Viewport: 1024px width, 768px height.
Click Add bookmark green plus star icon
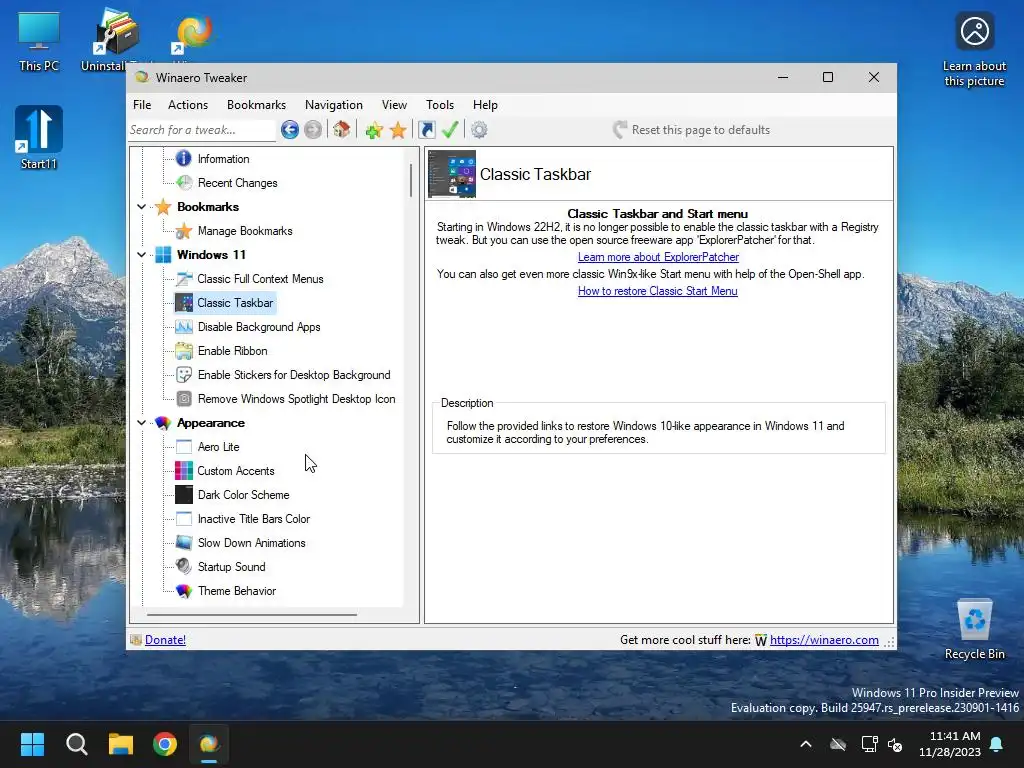coord(374,130)
